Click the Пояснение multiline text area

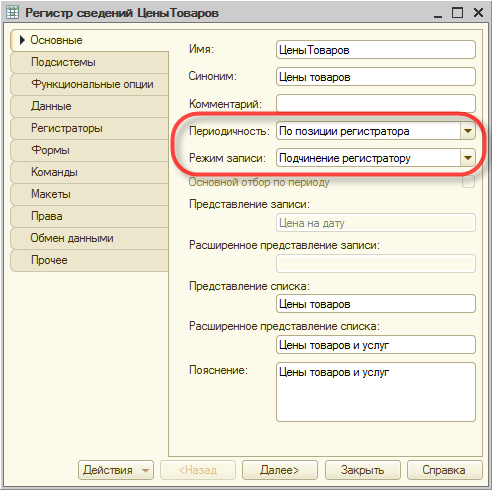coord(376,392)
